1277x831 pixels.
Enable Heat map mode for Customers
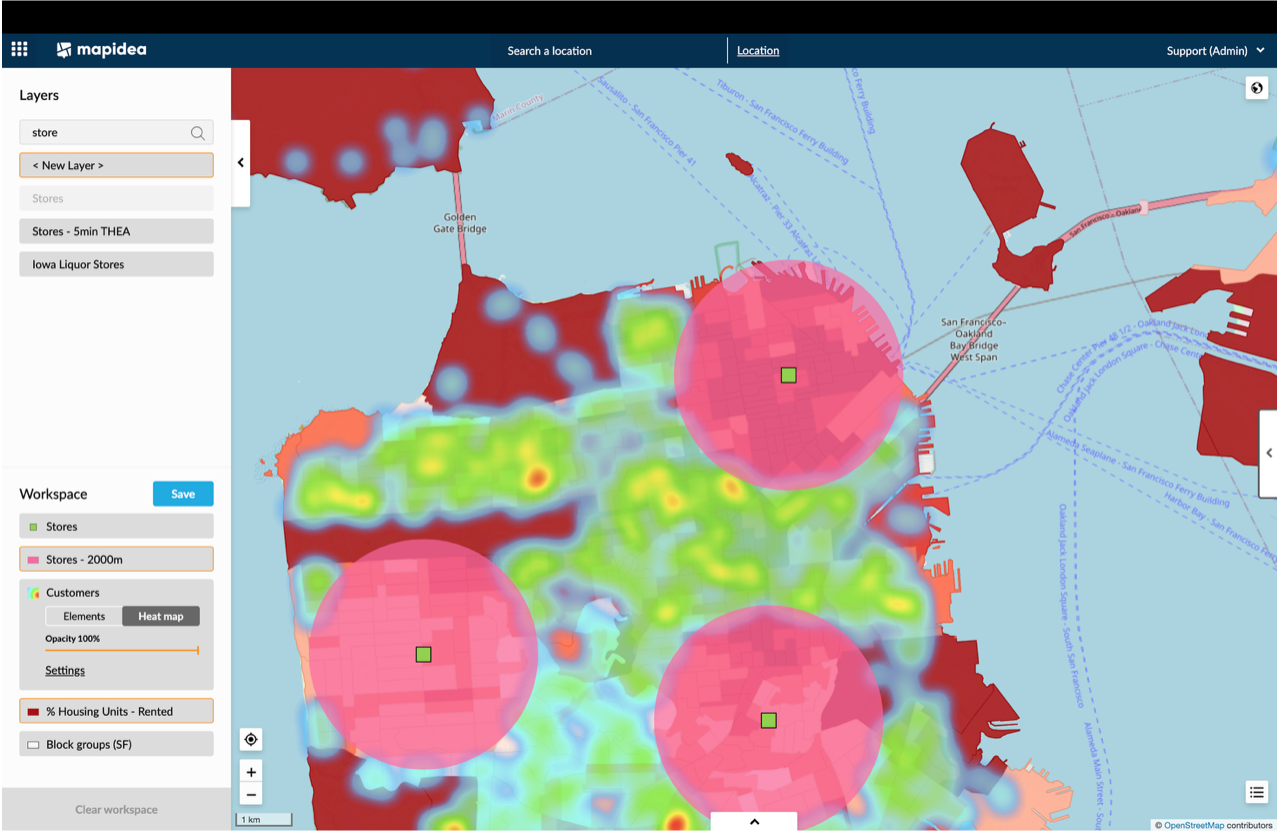[160, 616]
